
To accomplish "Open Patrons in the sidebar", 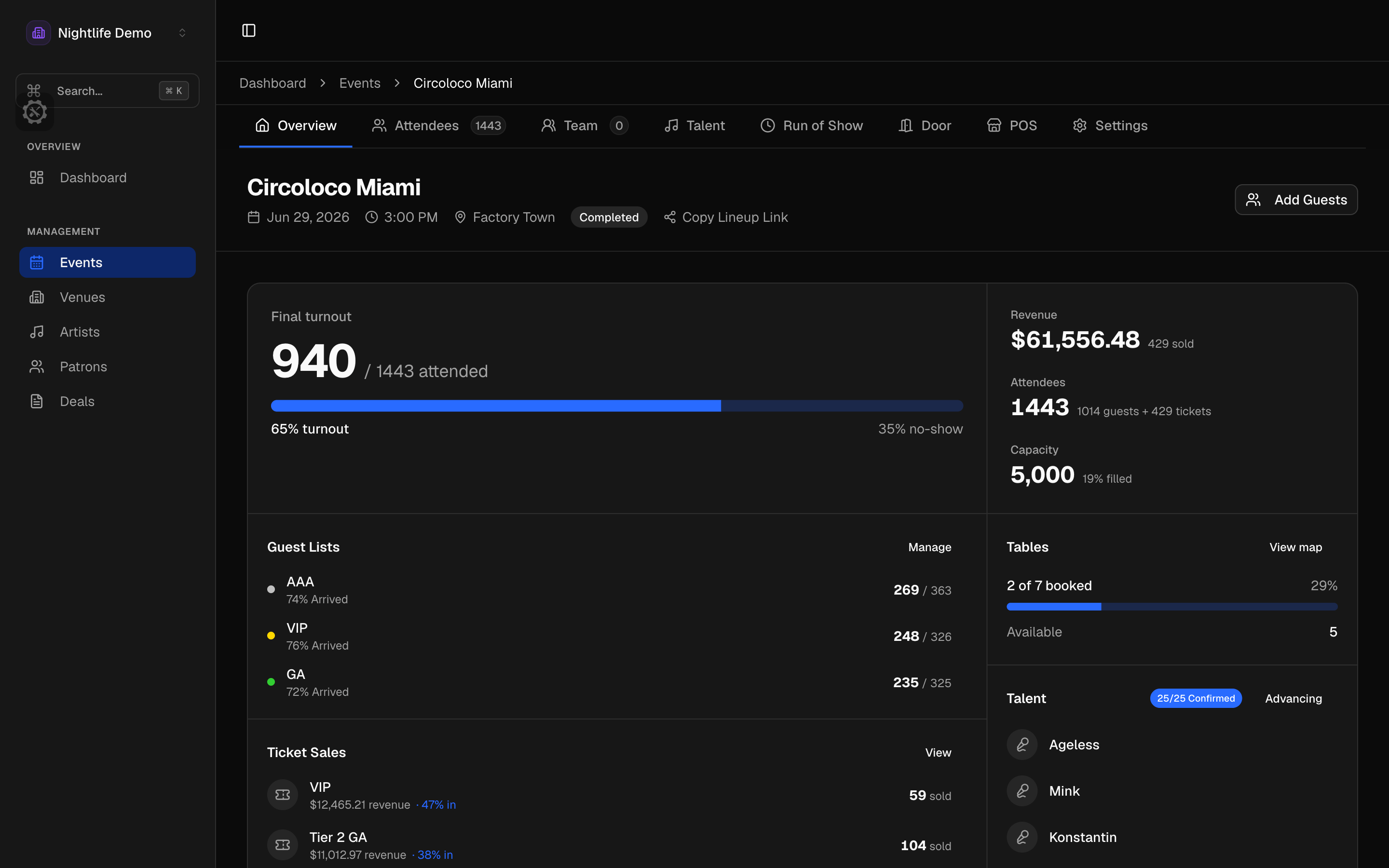I will coord(108,367).
